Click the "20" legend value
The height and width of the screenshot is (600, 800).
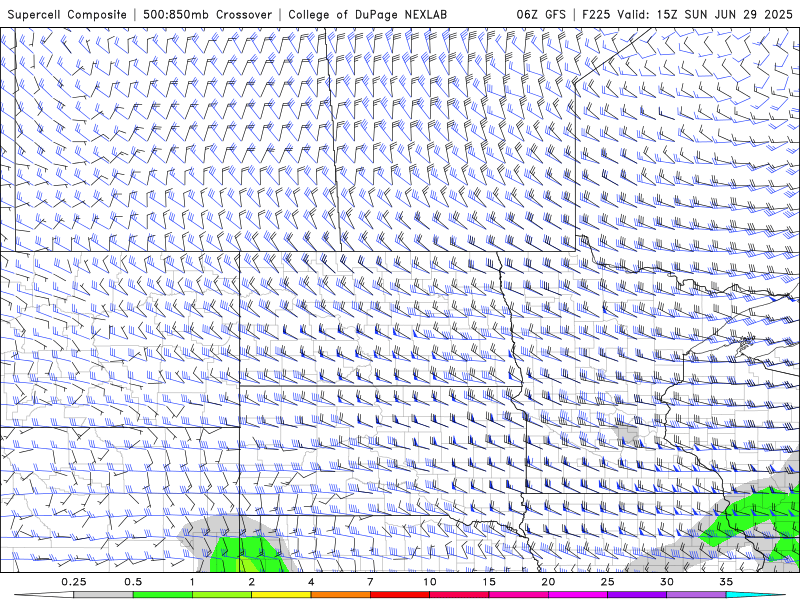pyautogui.click(x=548, y=582)
